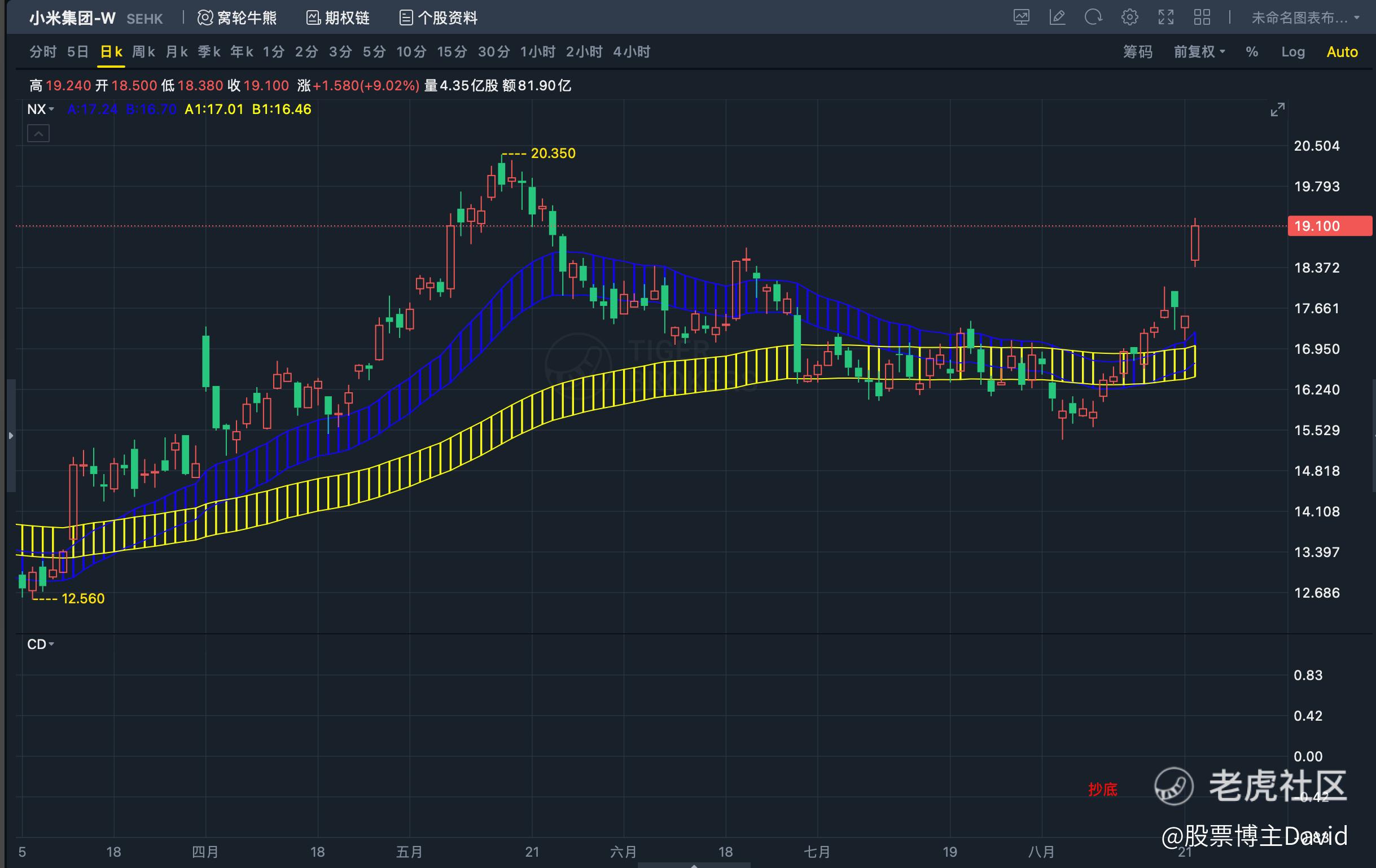
Task: Click the refresh chart icon
Action: click(x=1093, y=17)
